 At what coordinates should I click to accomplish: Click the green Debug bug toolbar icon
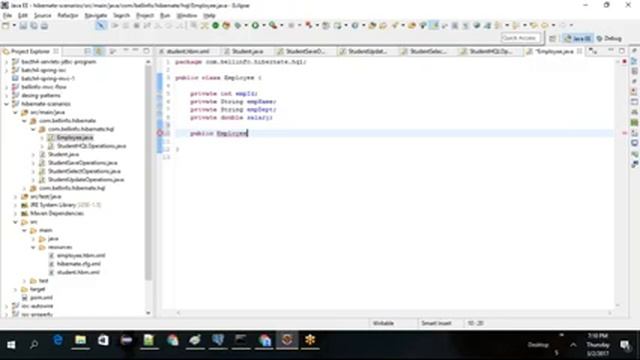[x=238, y=26]
